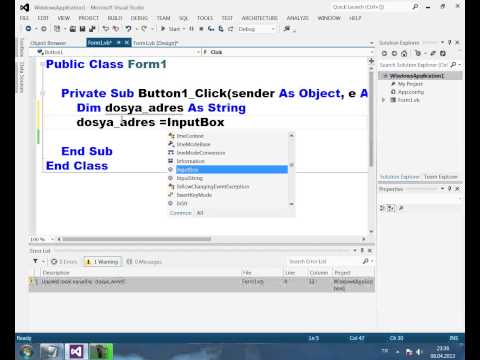The width and height of the screenshot is (480, 360).
Task: Click the Step Into toolbar icon
Action: click(211, 29)
